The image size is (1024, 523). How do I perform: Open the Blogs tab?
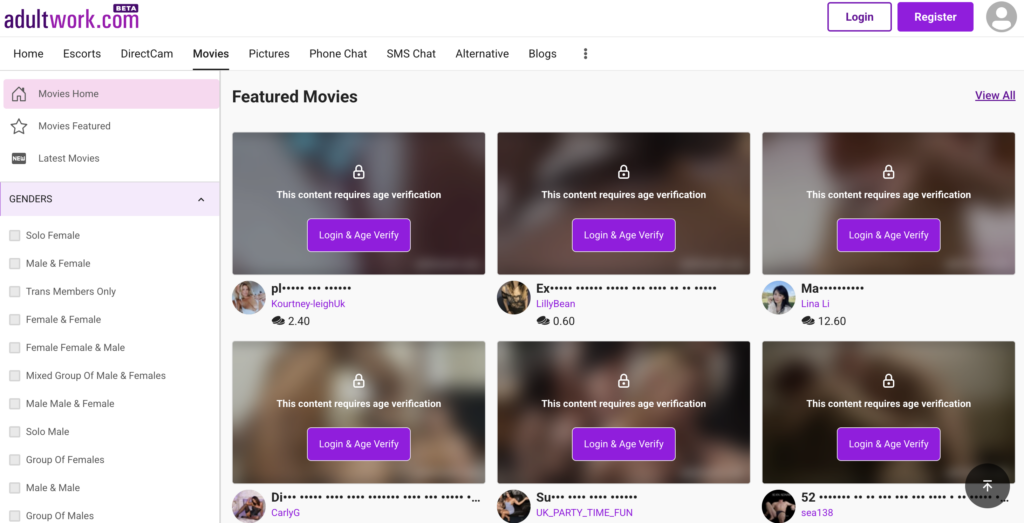543,54
